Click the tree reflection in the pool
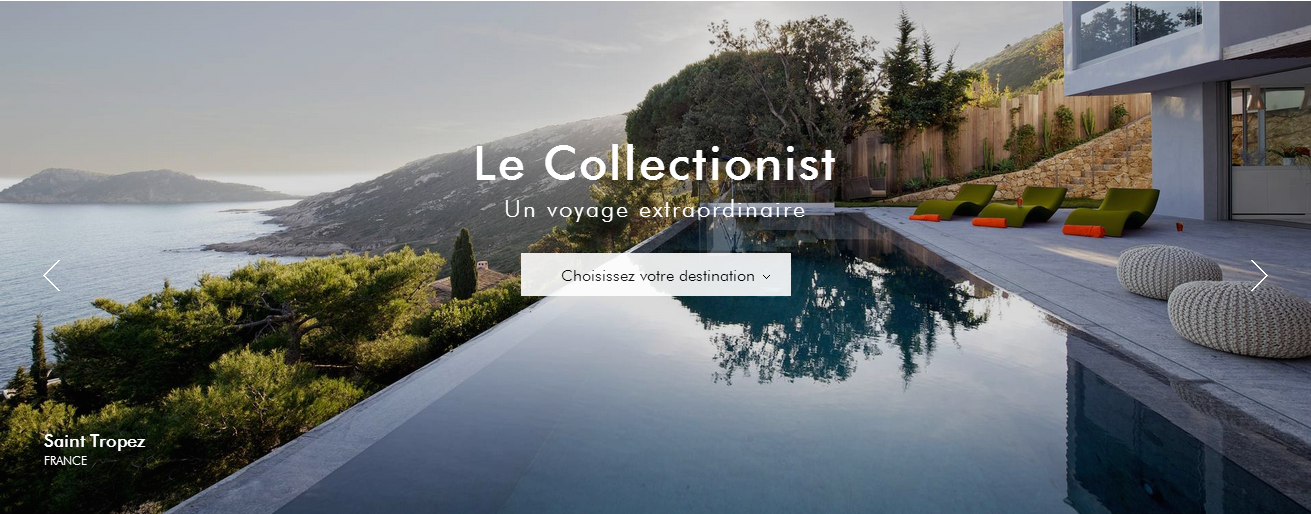 tap(830, 310)
